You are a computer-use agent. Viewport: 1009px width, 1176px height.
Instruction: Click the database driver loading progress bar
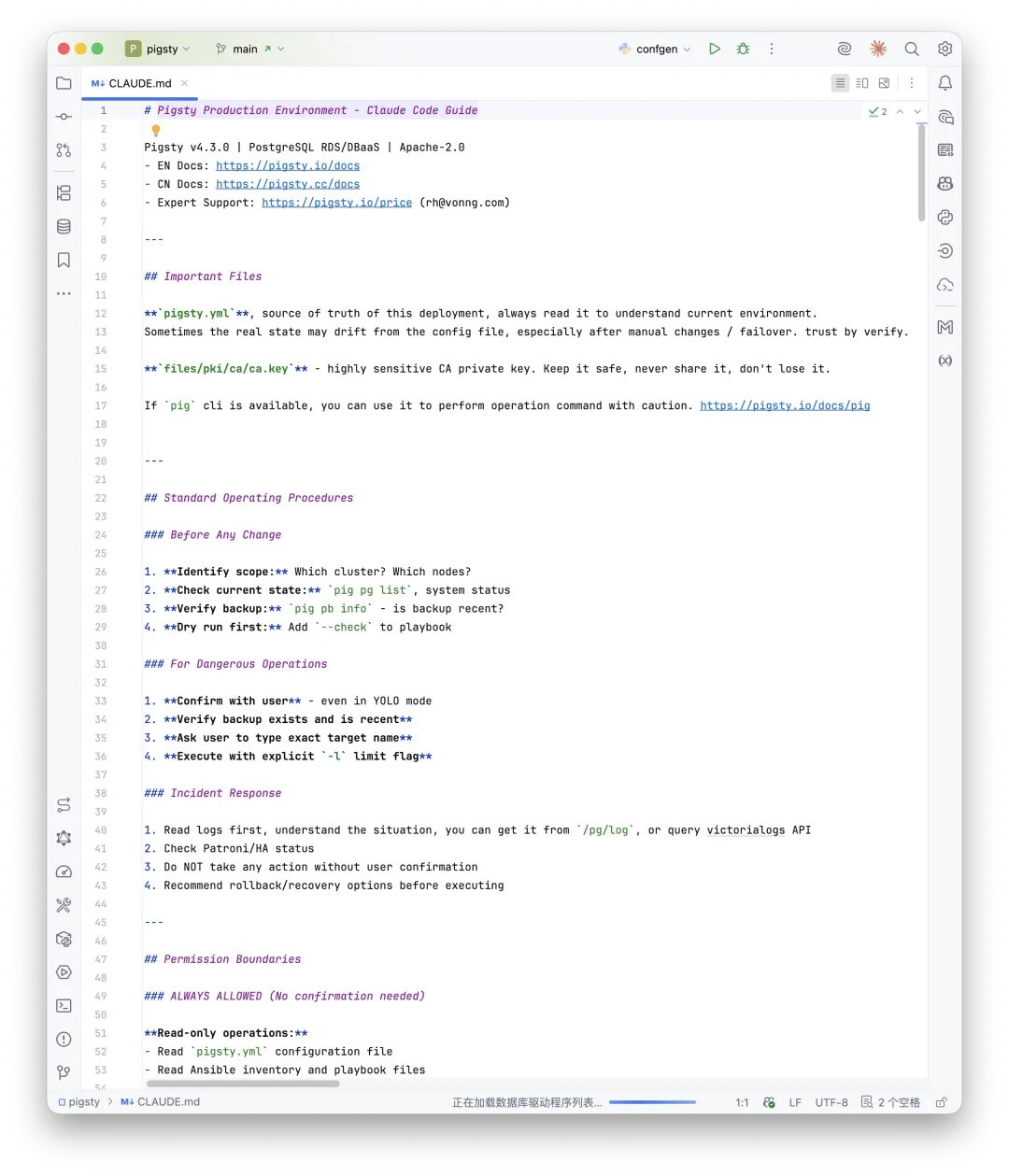click(x=652, y=1102)
